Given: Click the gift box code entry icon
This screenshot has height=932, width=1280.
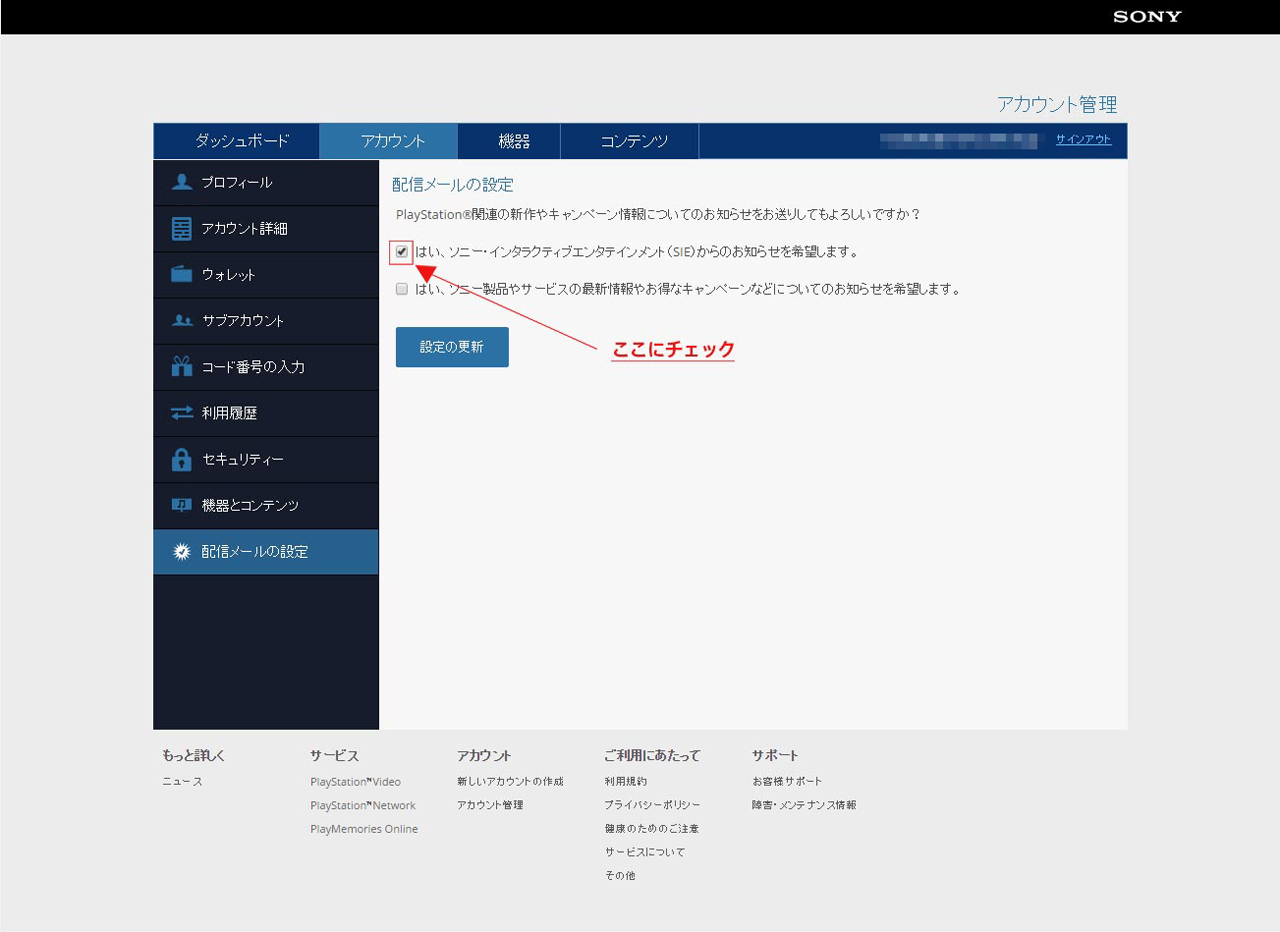Looking at the screenshot, I should pyautogui.click(x=181, y=366).
